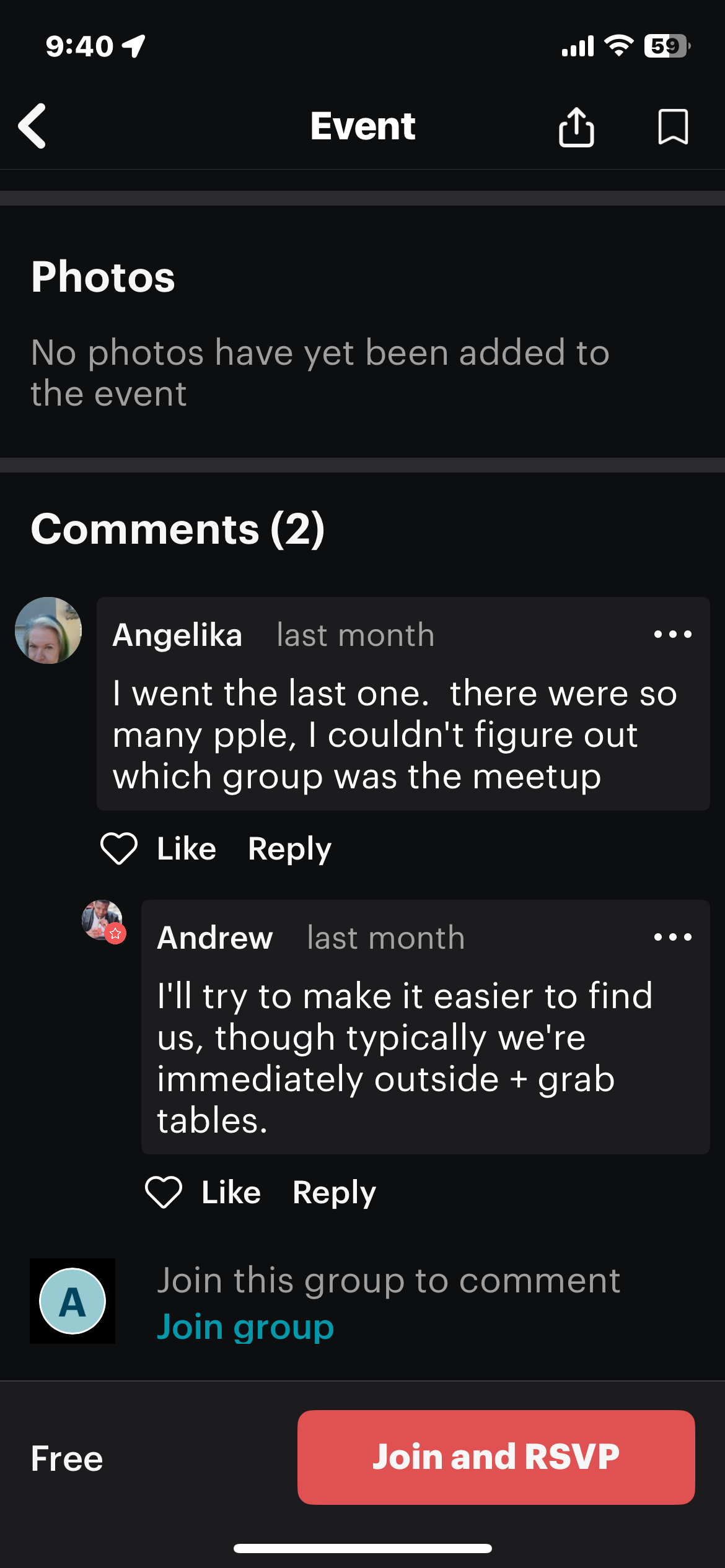Viewport: 725px width, 1568px height.
Task: Tap the letter A user avatar
Action: coord(72,1300)
